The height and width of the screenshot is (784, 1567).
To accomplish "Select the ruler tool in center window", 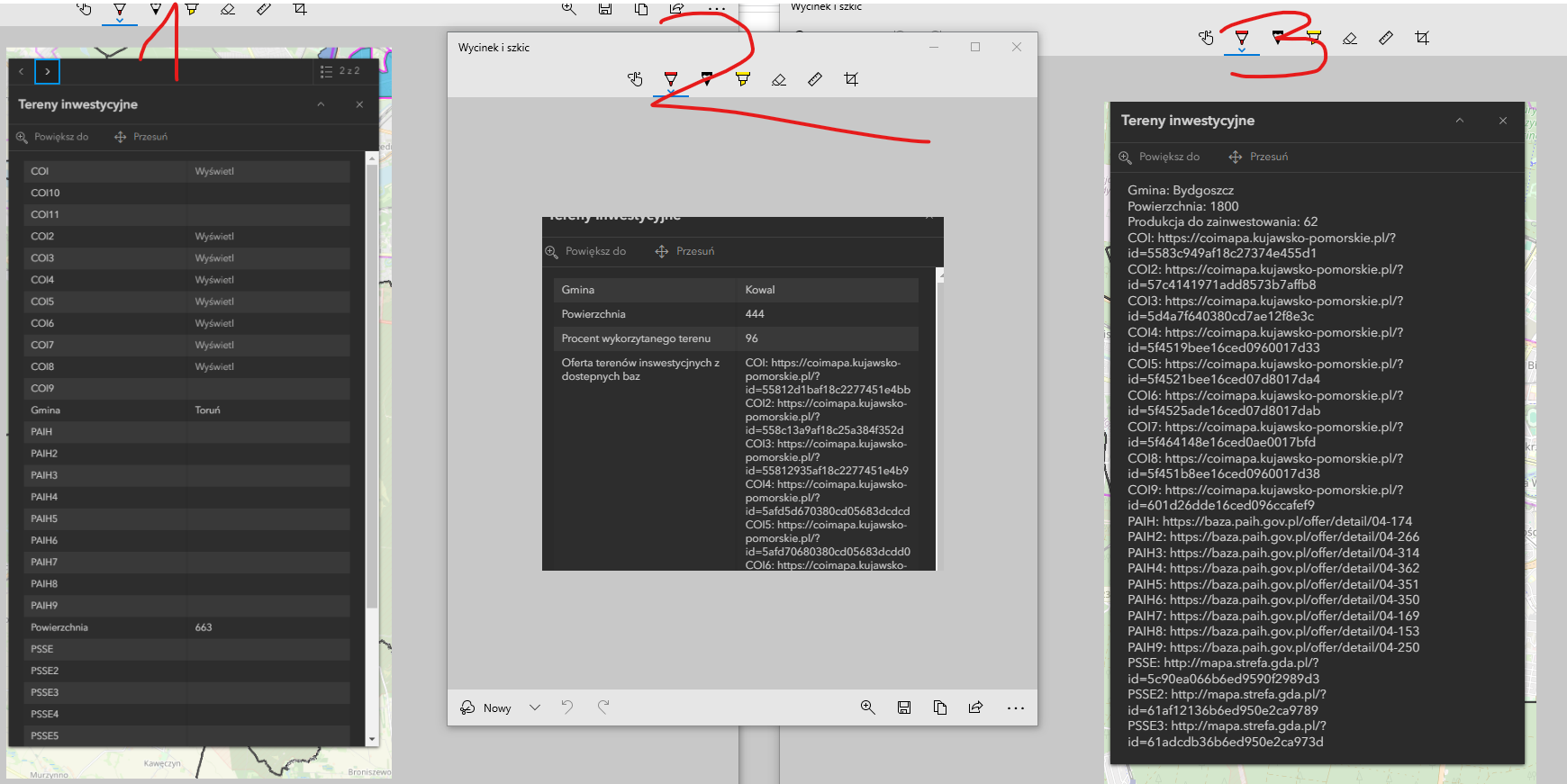I will (x=815, y=79).
